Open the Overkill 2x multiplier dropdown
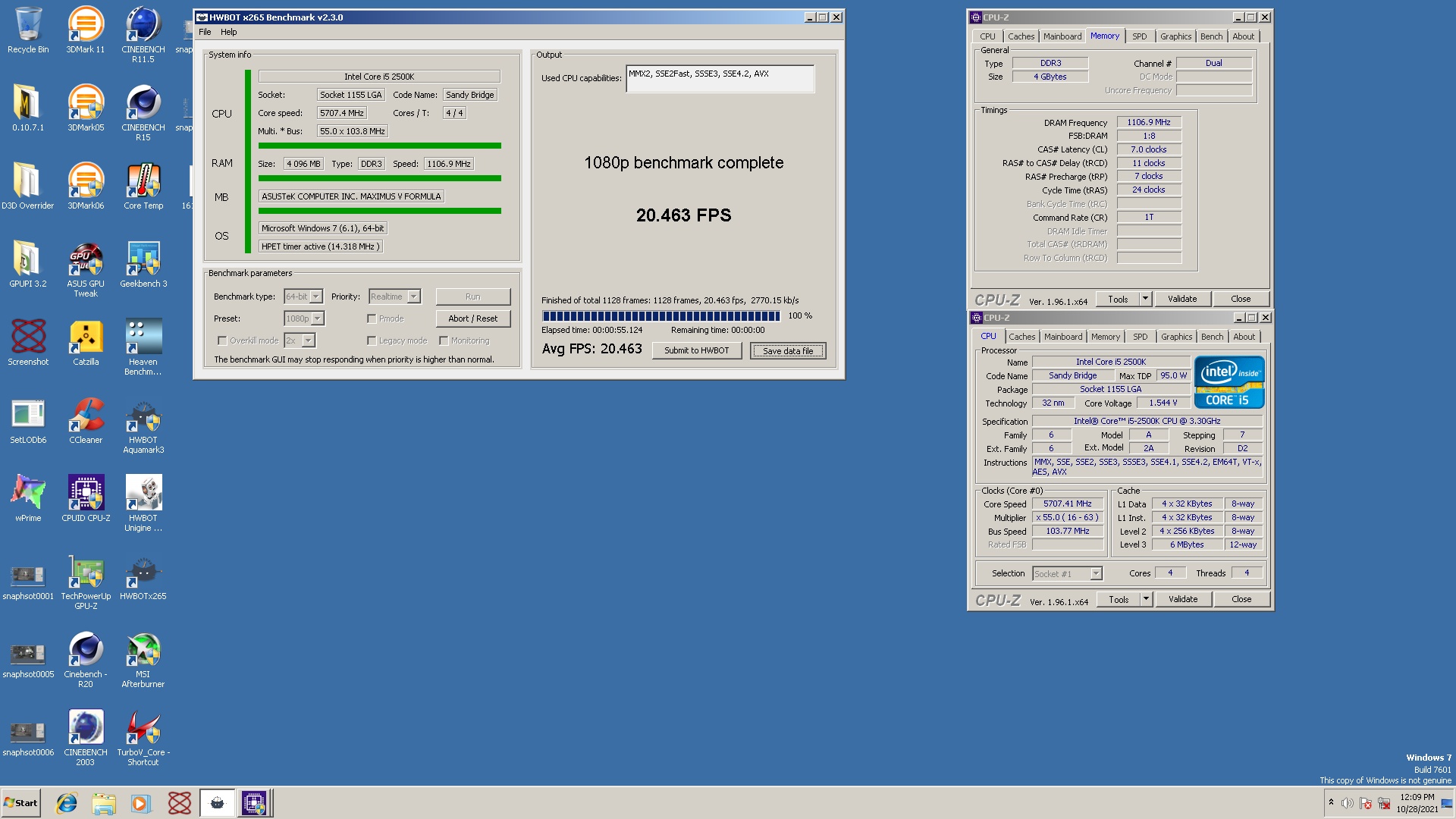1456x819 pixels. click(x=309, y=340)
